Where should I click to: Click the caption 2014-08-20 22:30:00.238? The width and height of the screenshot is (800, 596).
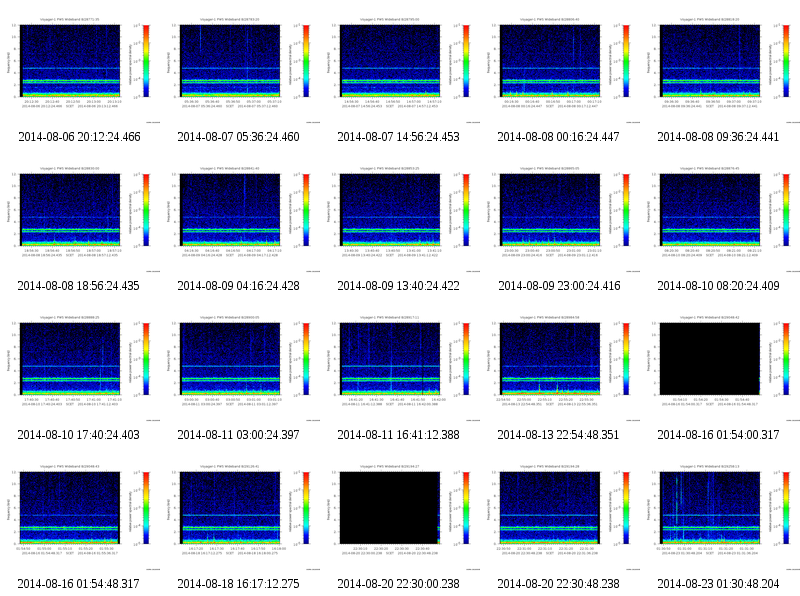(398, 584)
